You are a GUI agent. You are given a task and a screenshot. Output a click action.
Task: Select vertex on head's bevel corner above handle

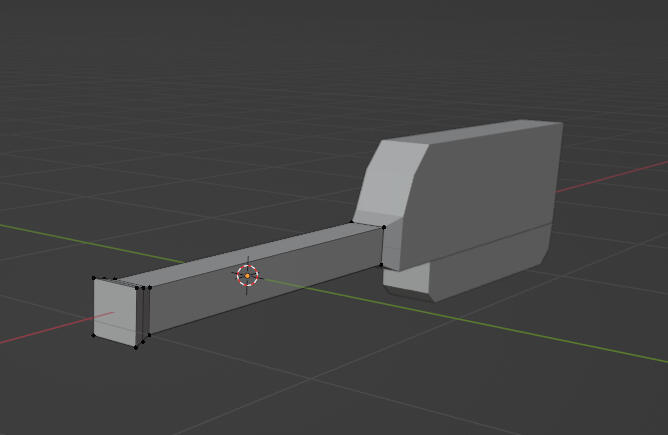[x=351, y=222]
